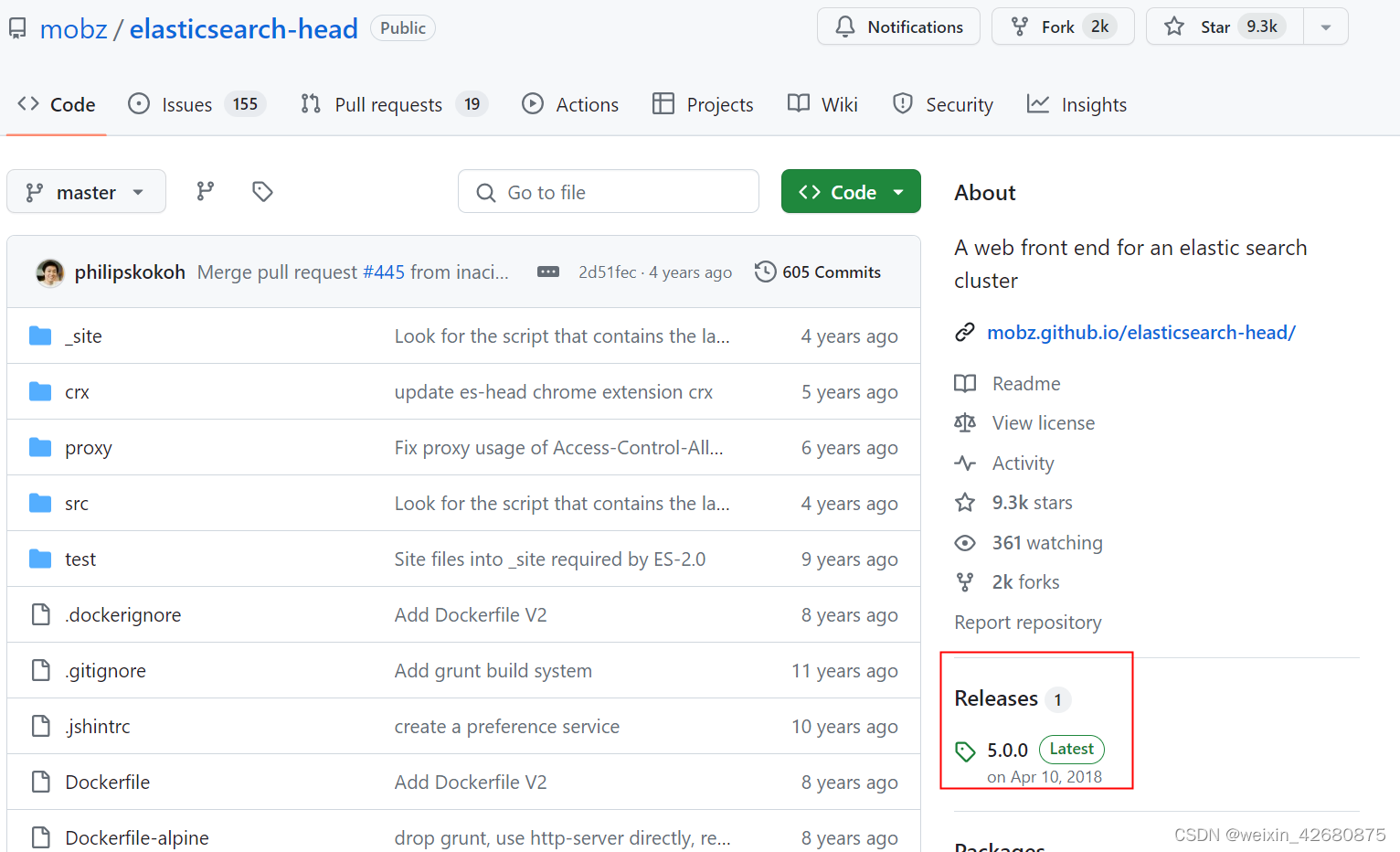Screen dimensions: 1400x852
Task: View the 605 Commits history
Action: point(819,272)
